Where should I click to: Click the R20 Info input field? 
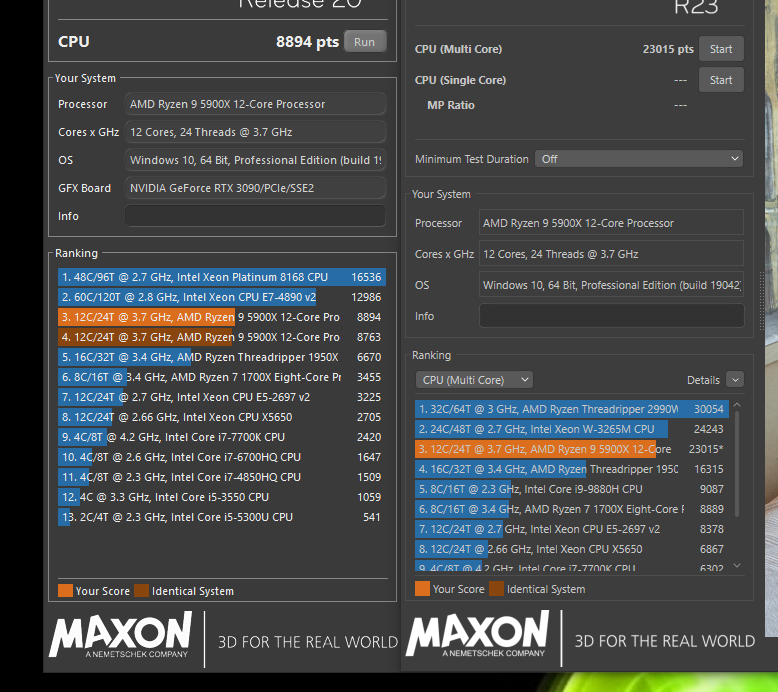[x=255, y=216]
